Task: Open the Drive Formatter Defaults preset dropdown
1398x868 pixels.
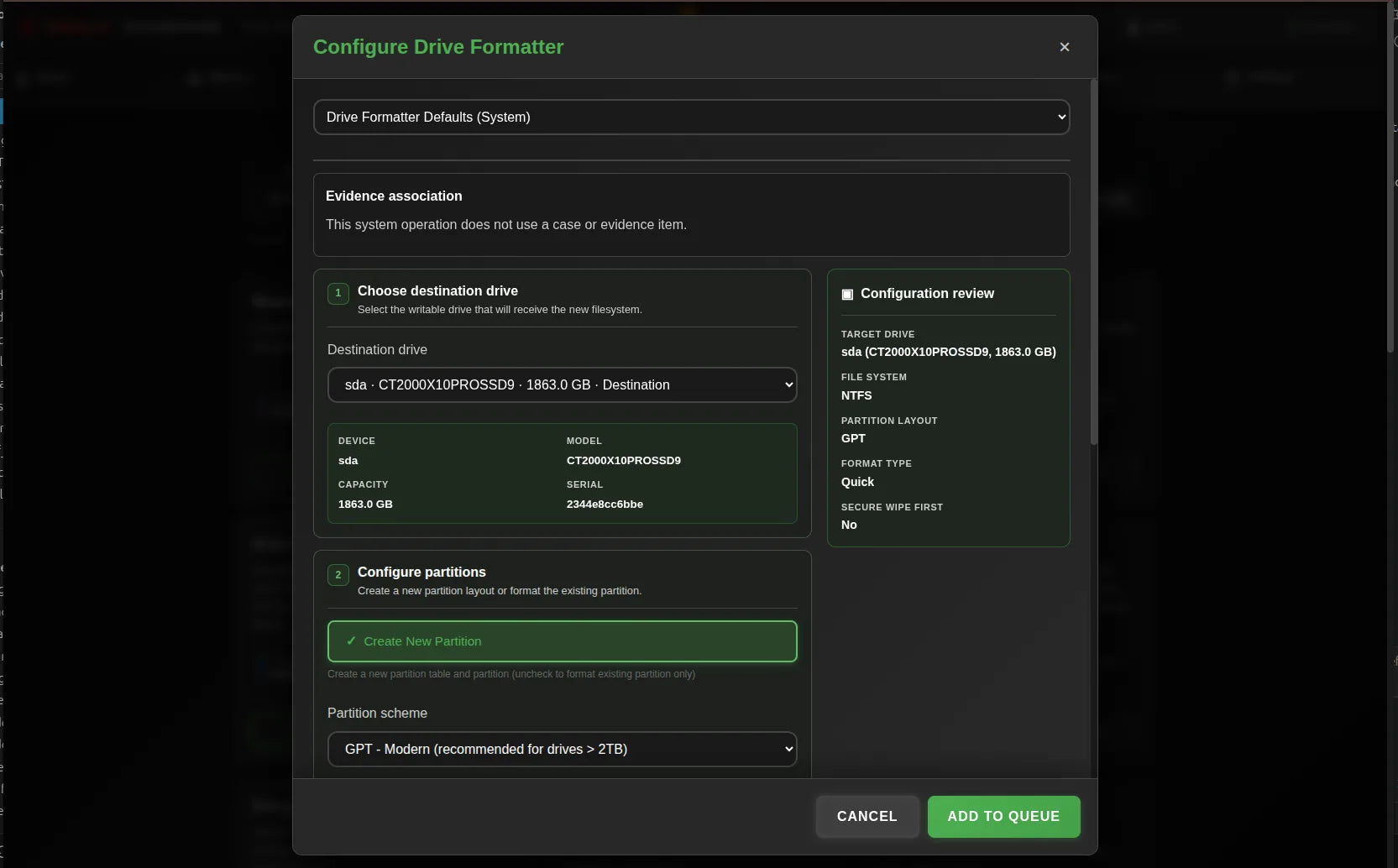Action: pos(691,117)
